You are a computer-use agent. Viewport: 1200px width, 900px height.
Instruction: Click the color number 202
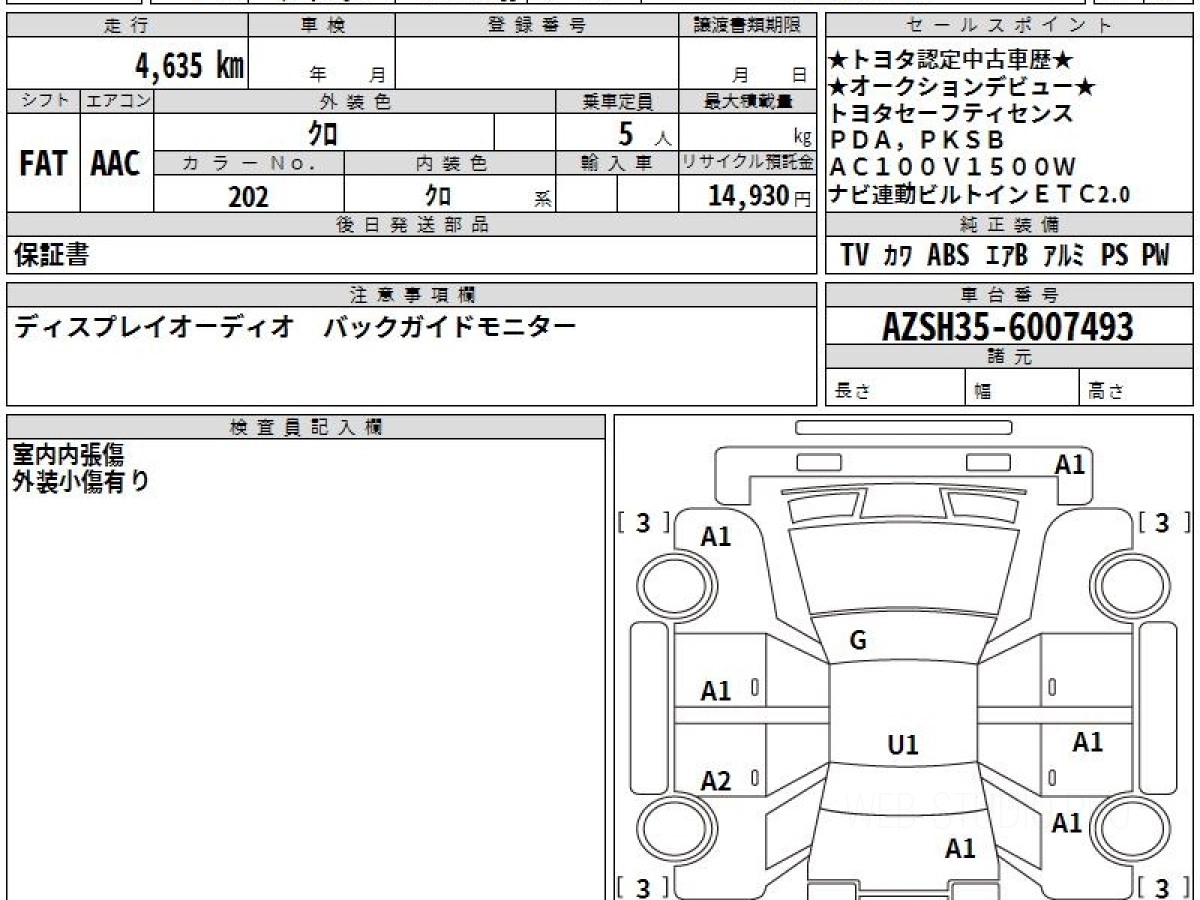click(x=248, y=197)
